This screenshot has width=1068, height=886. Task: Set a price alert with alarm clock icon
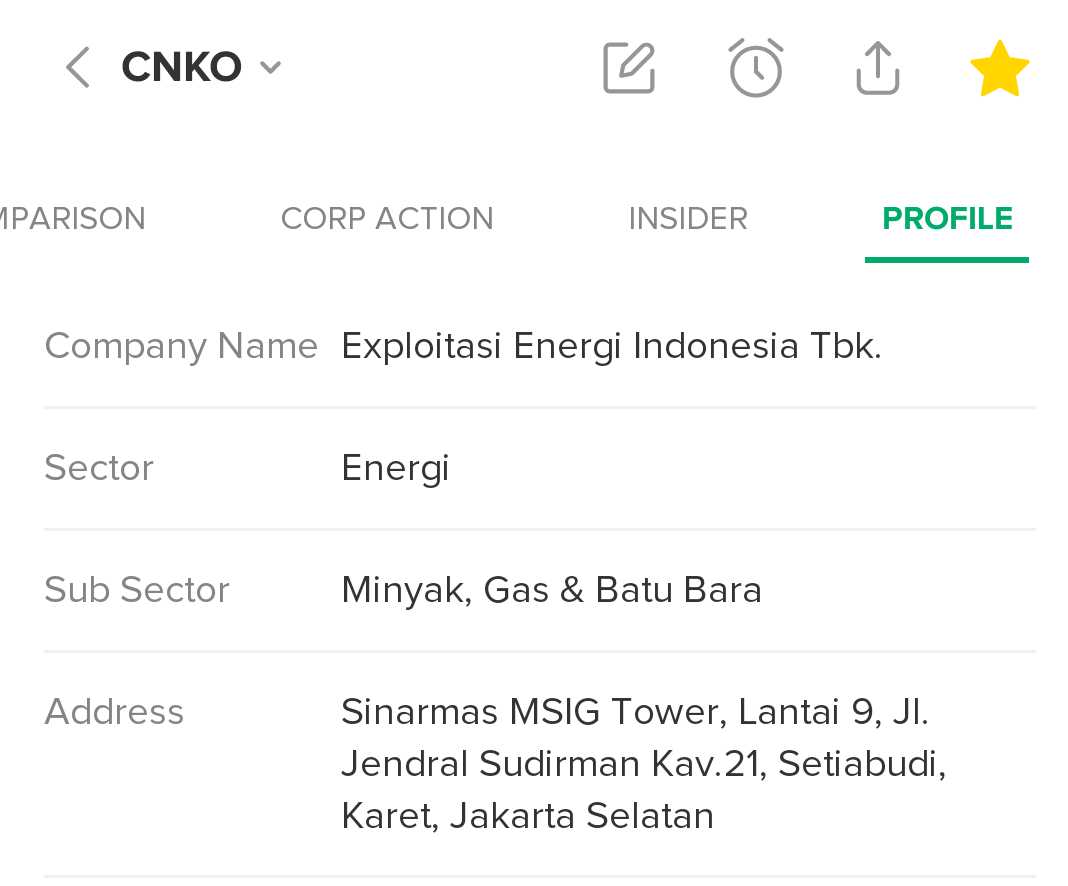pyautogui.click(x=755, y=67)
